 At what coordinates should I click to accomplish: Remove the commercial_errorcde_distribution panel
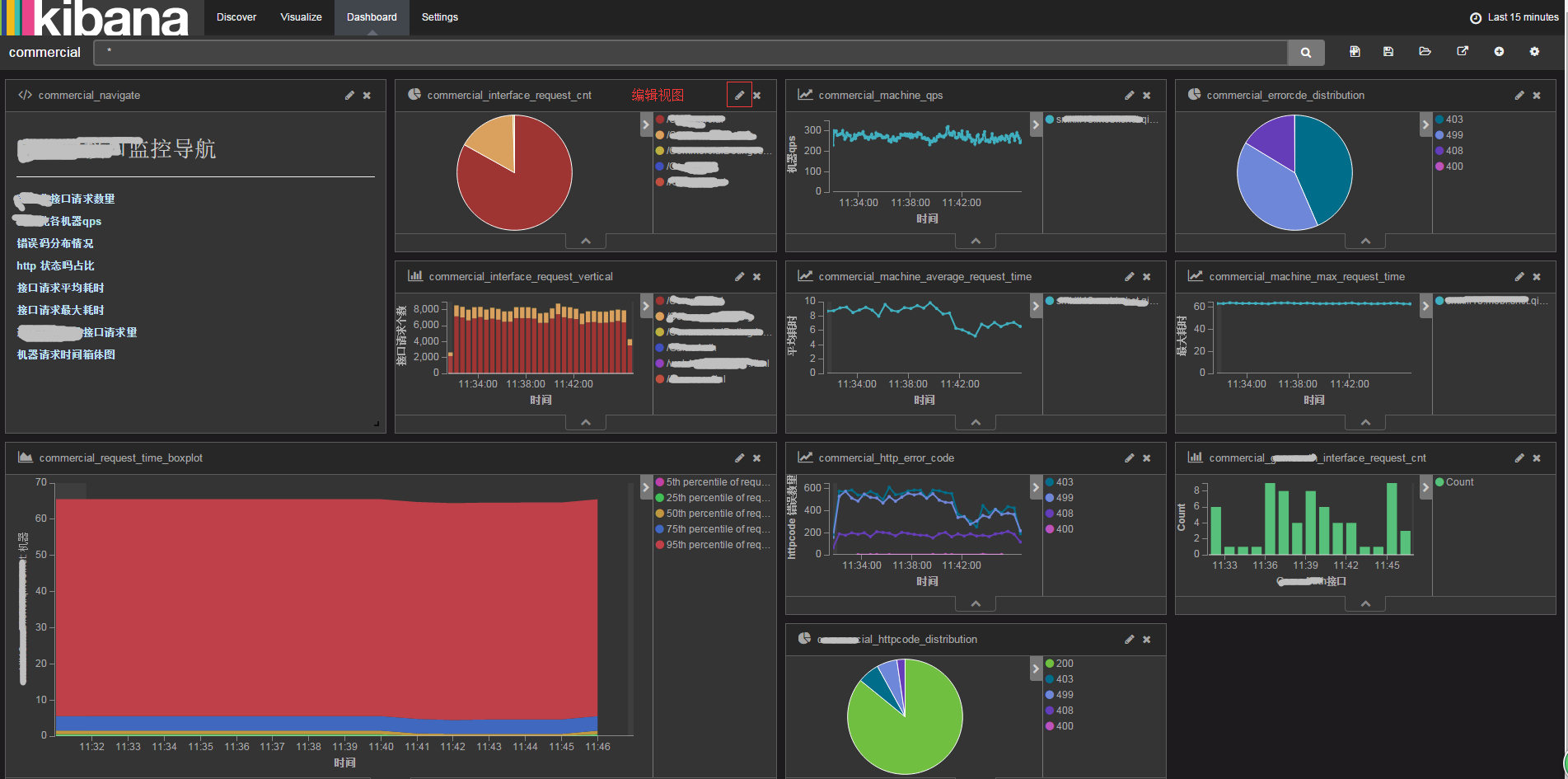click(x=1536, y=96)
